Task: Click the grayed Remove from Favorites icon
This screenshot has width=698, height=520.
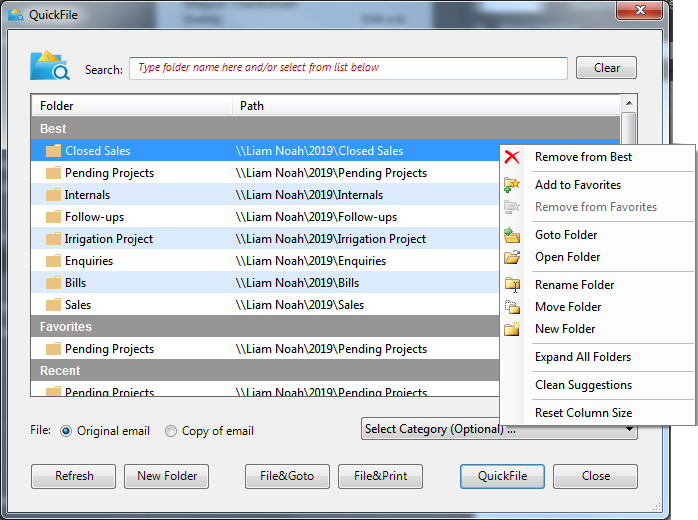Action: click(x=512, y=207)
